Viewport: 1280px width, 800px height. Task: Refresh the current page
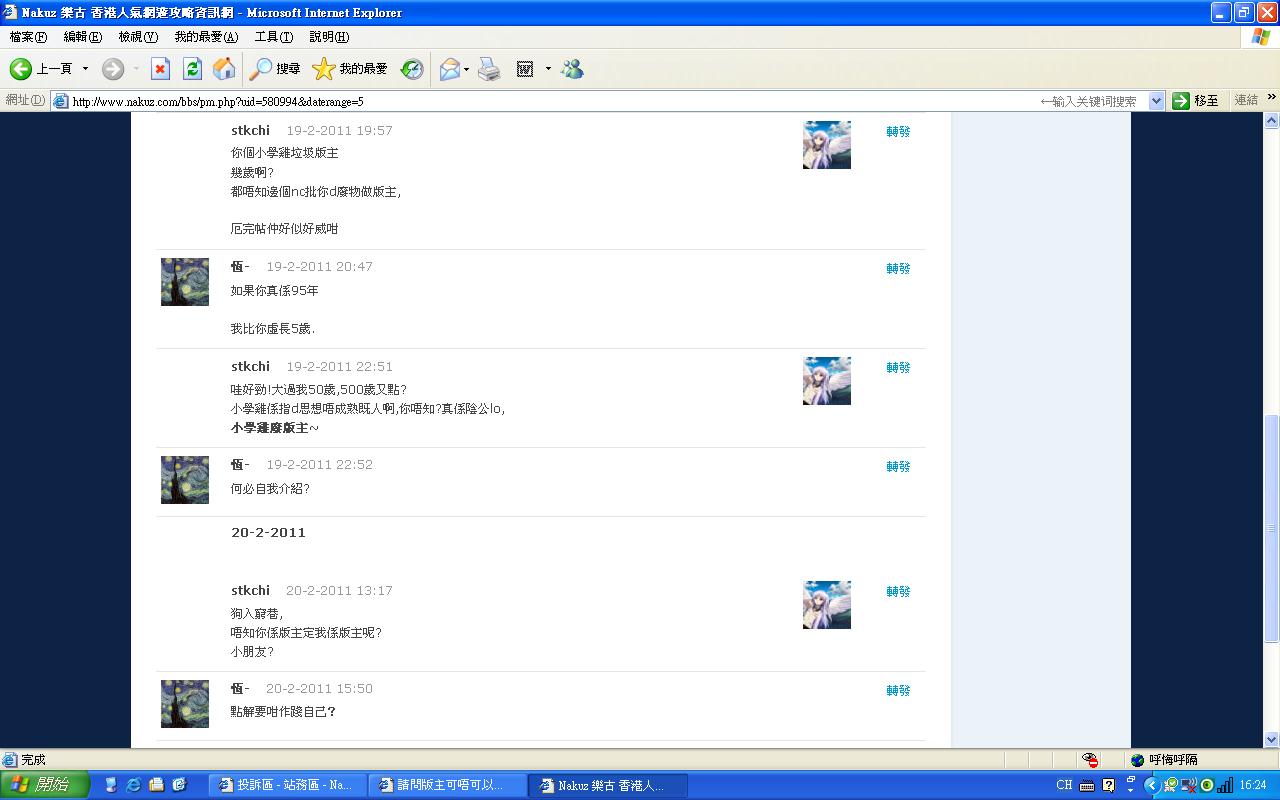coord(192,69)
